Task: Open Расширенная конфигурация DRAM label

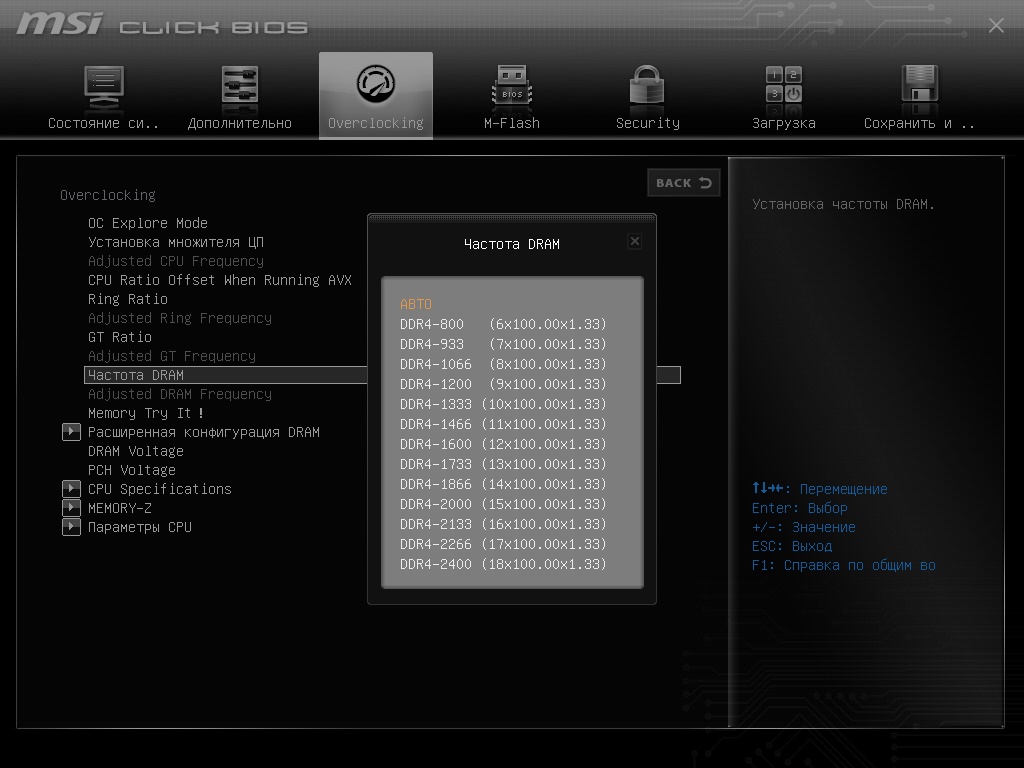Action: pyautogui.click(x=204, y=432)
